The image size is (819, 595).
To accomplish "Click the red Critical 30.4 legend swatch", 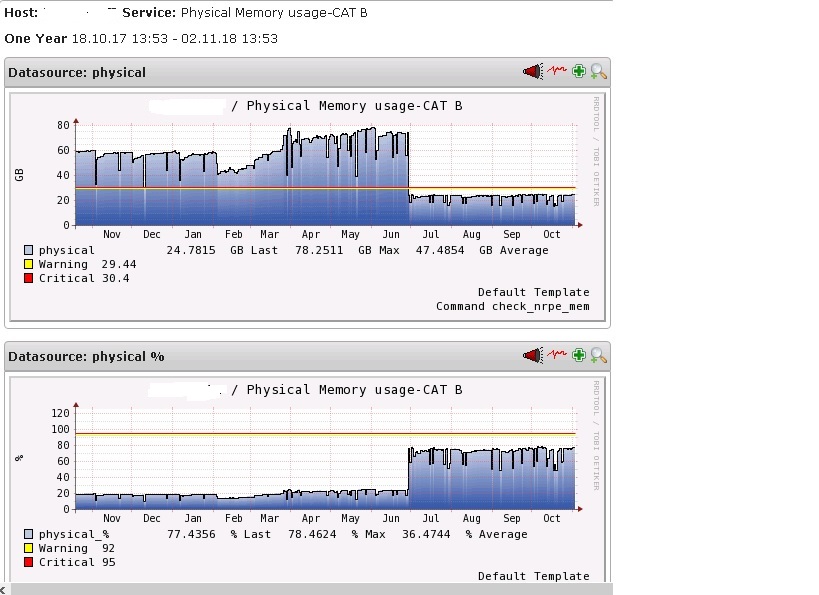I will coord(29,278).
